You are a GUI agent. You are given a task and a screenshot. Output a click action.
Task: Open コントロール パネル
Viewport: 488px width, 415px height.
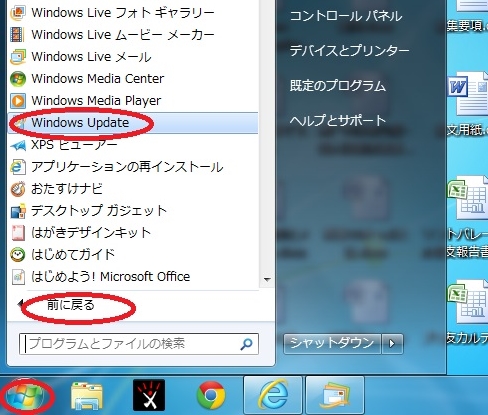346,16
